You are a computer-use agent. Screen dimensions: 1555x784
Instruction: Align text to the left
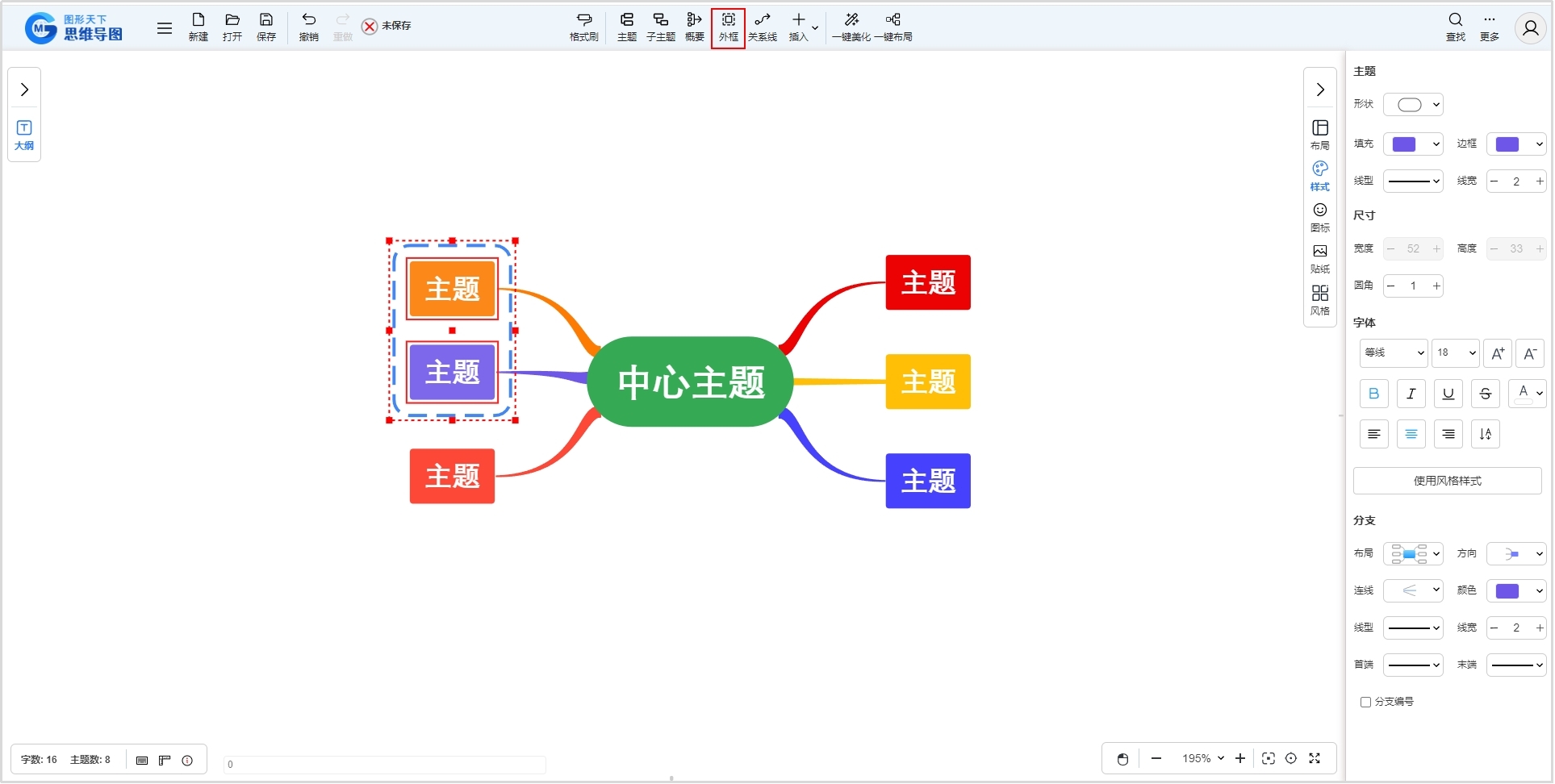1374,434
